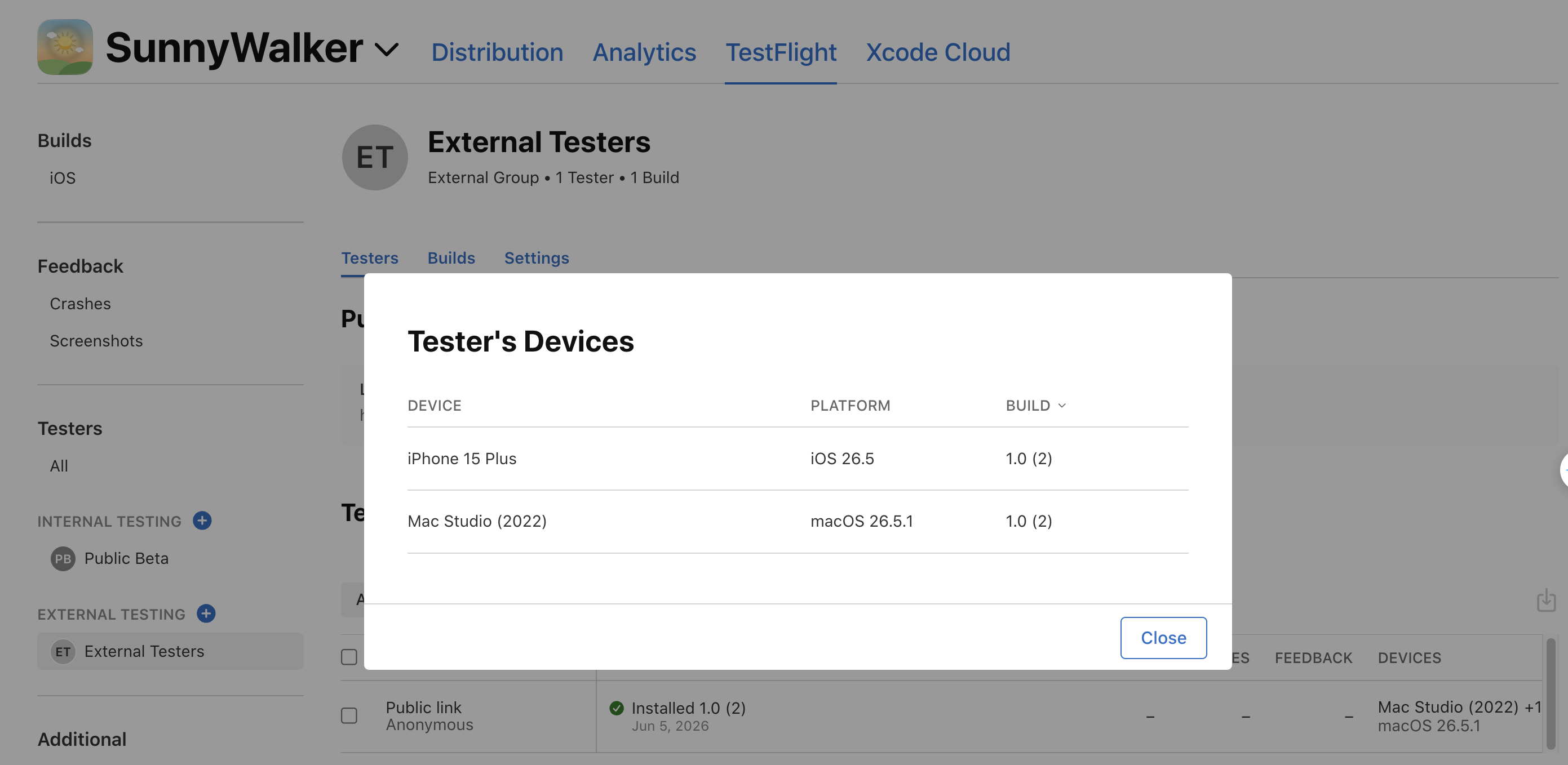Switch to the Builds sub-tab
The image size is (1568, 765).
[451, 257]
